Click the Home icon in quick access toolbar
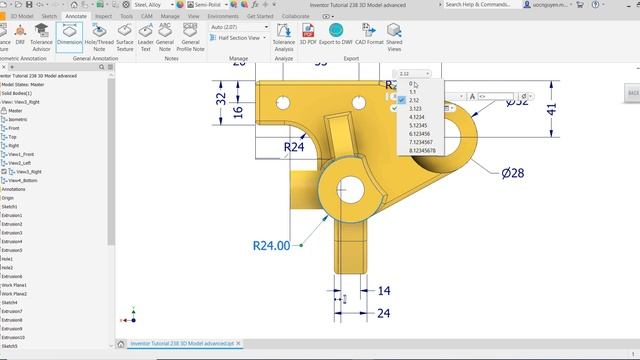The image size is (640, 360). point(74,4)
